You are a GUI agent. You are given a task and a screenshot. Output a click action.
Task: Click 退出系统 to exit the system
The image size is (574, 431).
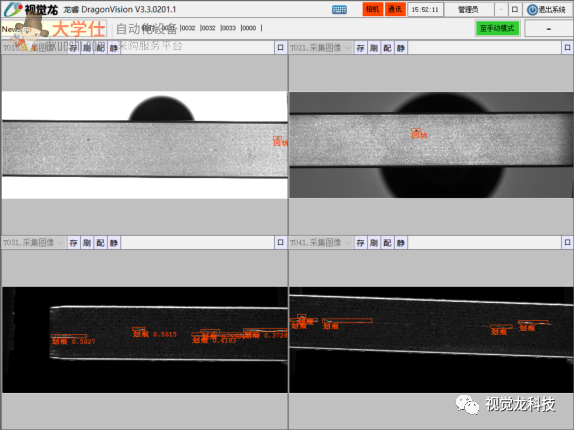548,10
